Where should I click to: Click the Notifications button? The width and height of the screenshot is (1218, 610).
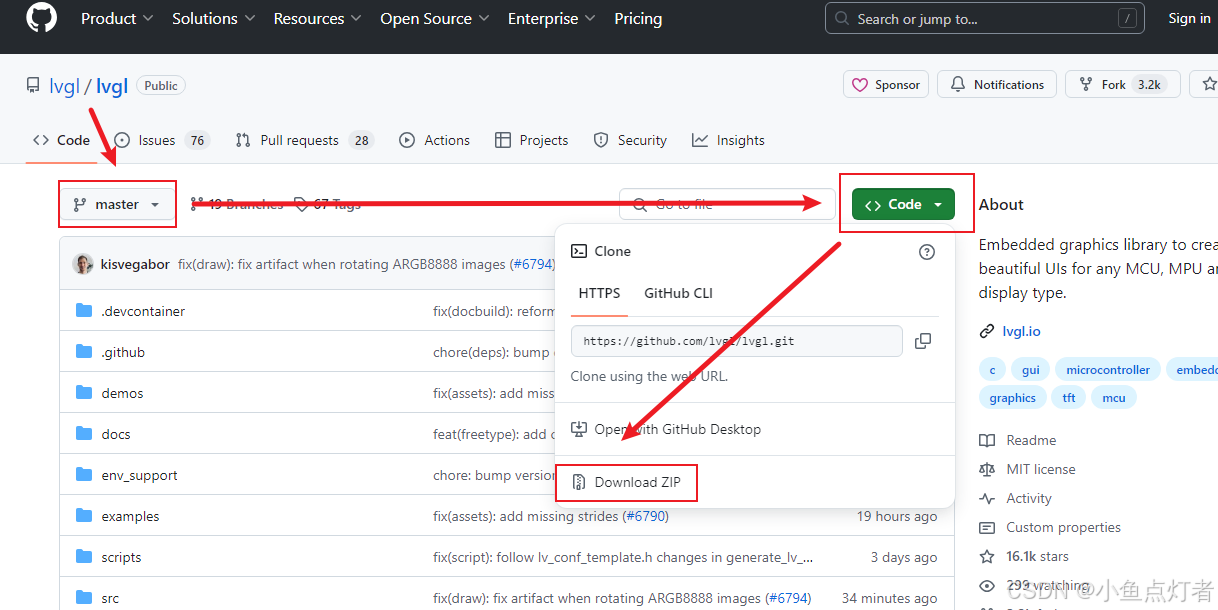pos(996,85)
